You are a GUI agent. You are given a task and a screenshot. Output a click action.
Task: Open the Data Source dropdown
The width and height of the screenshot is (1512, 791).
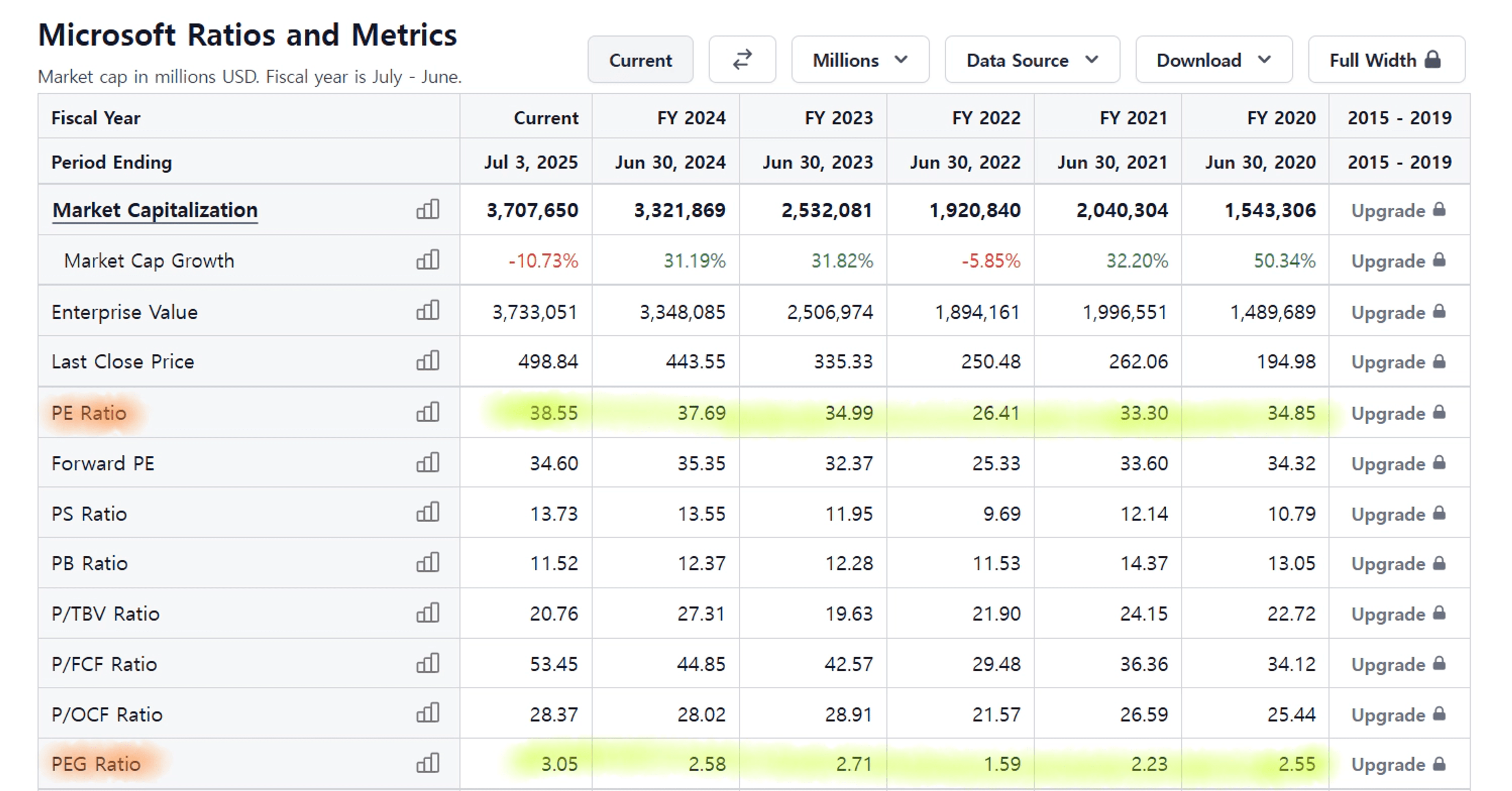(x=1032, y=59)
